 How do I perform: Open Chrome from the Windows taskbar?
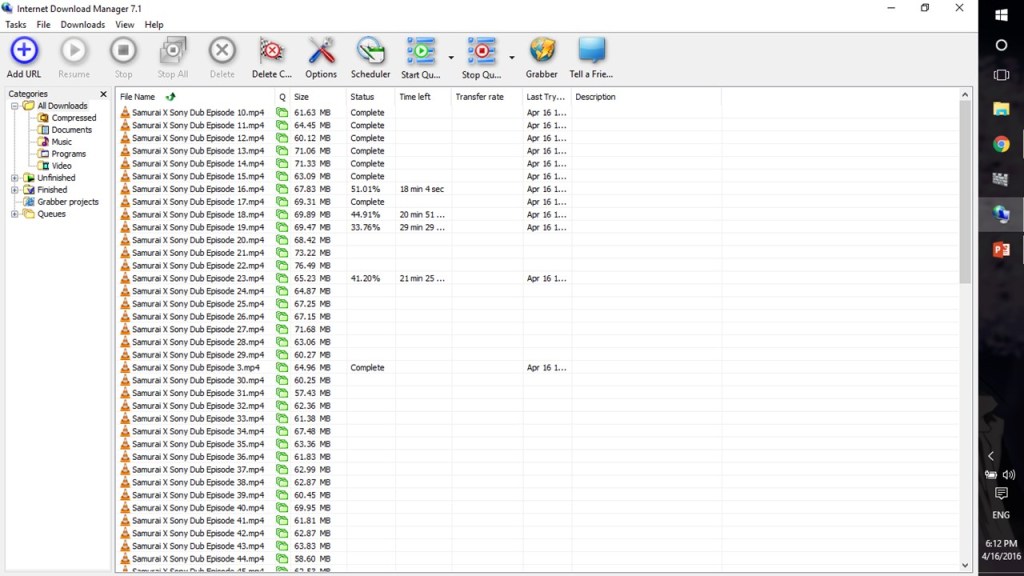coord(1001,144)
